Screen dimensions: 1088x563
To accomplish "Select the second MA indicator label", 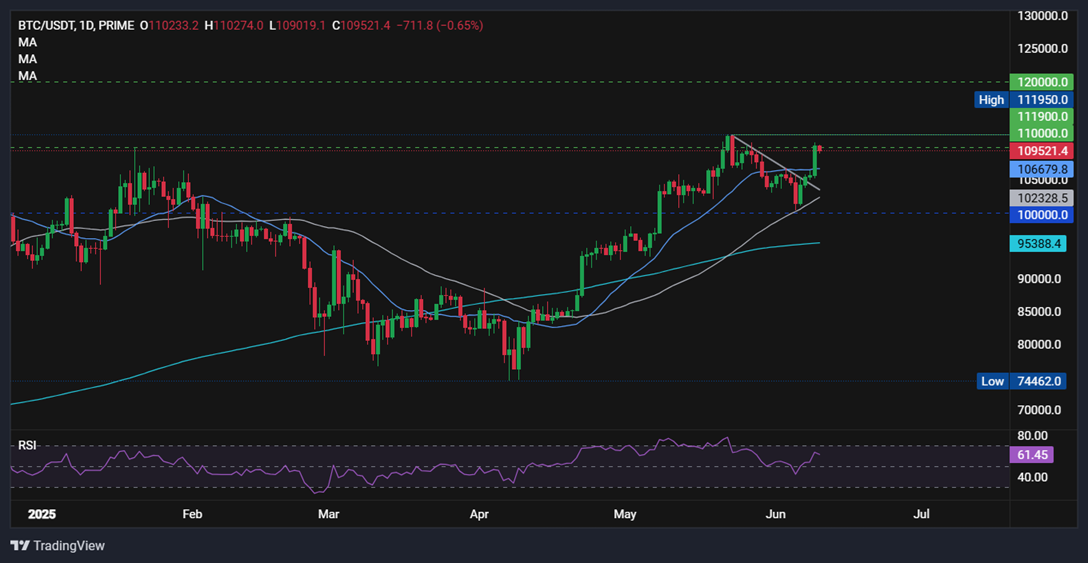I will point(28,59).
